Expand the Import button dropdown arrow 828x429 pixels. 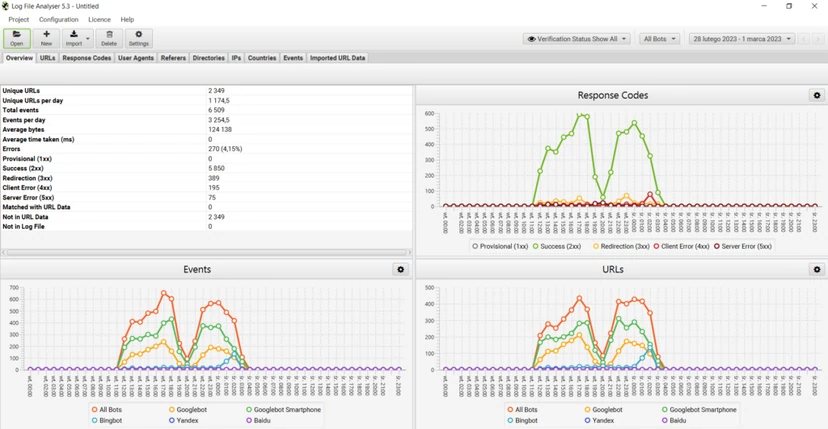pos(88,39)
